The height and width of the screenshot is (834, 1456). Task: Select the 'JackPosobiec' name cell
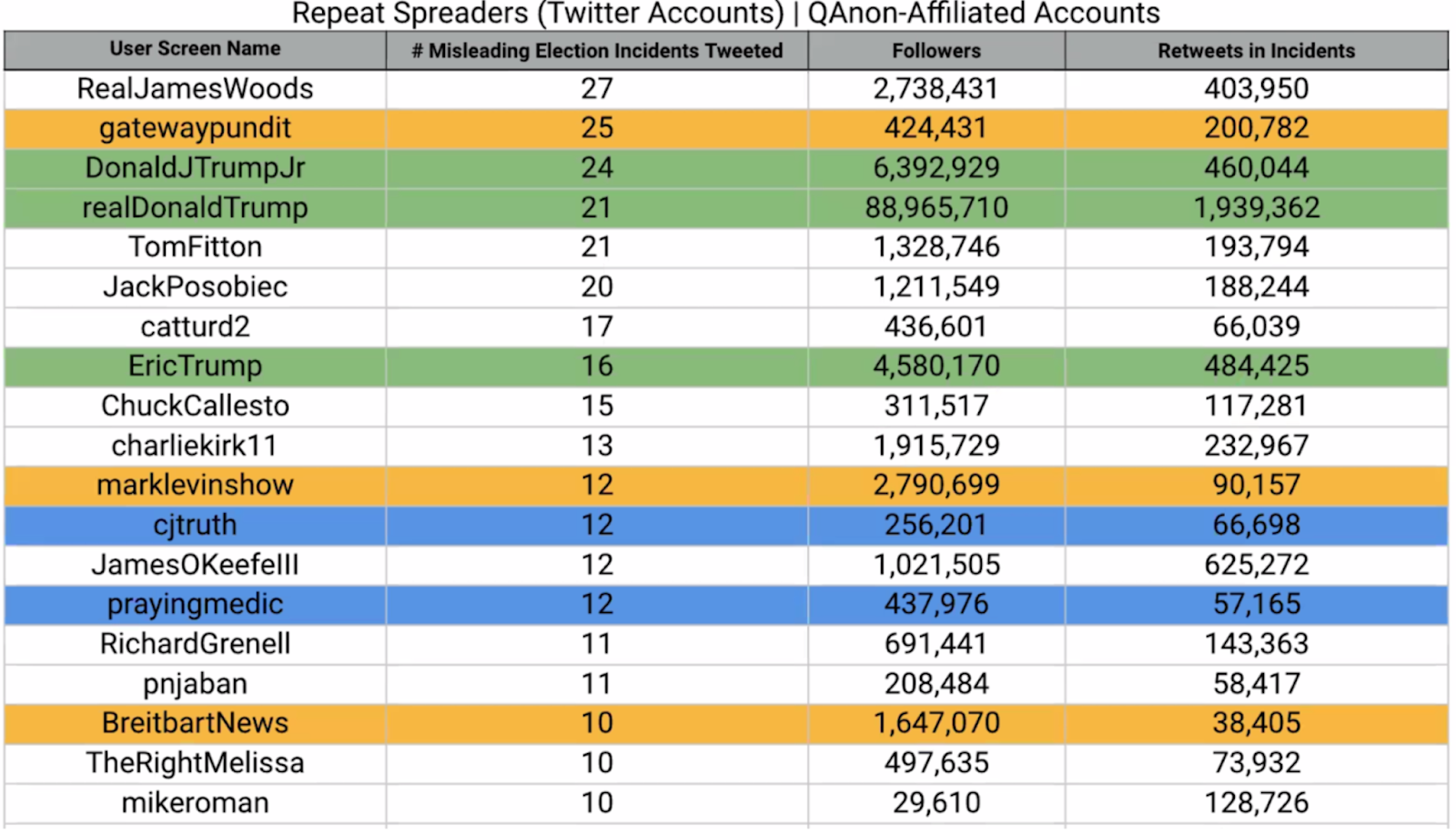(x=195, y=286)
